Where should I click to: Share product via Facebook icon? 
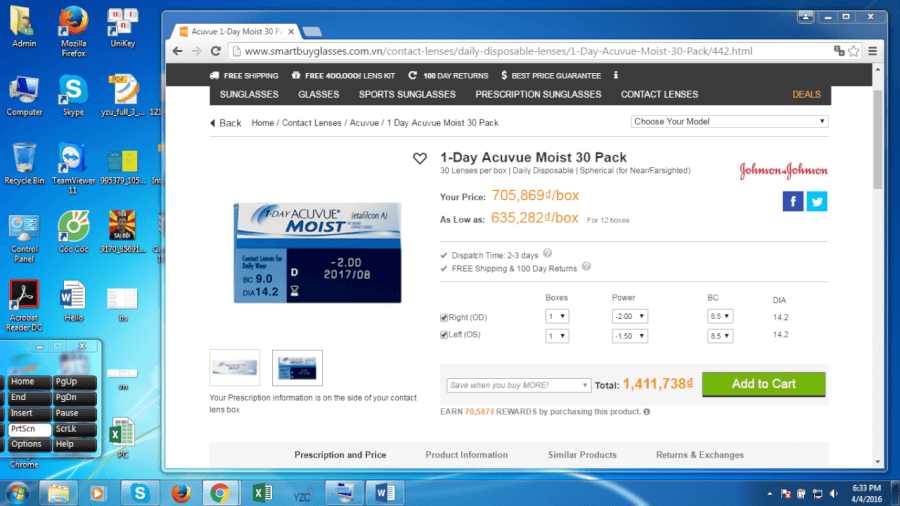click(x=792, y=201)
